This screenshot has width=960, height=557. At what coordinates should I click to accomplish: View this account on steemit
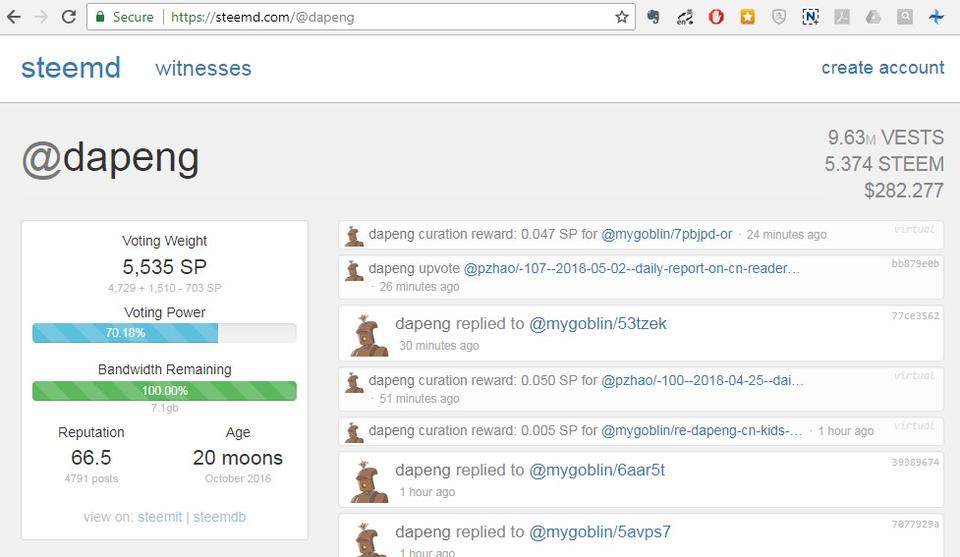click(160, 517)
